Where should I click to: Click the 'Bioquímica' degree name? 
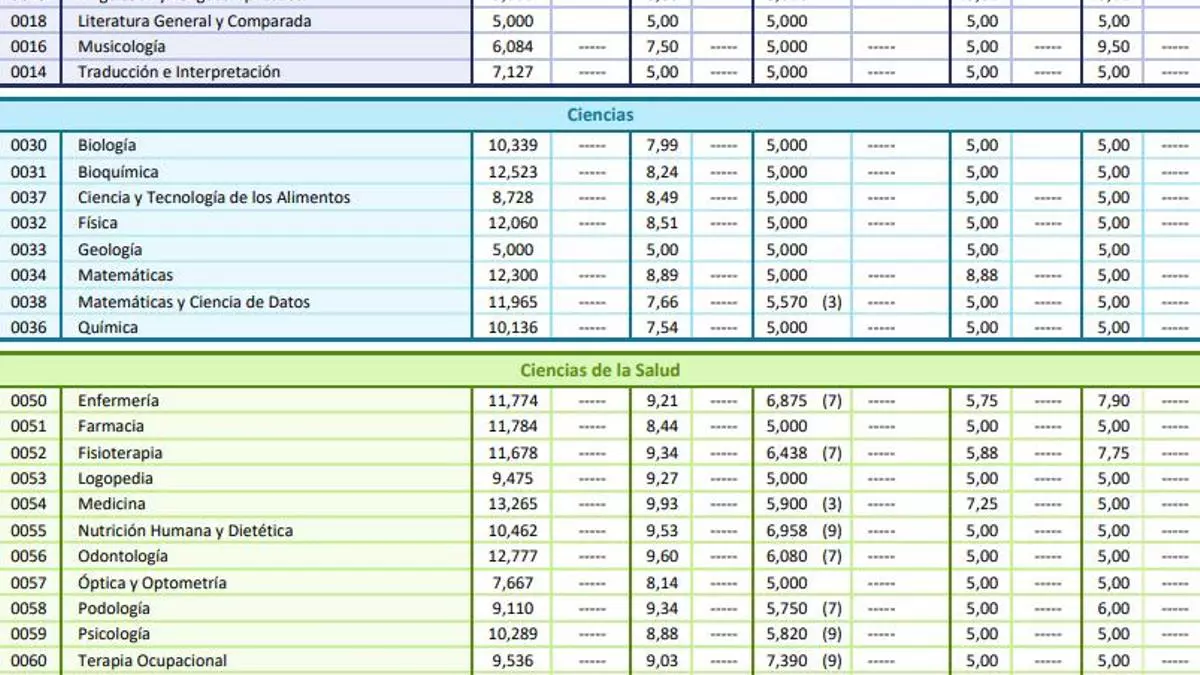pos(118,171)
